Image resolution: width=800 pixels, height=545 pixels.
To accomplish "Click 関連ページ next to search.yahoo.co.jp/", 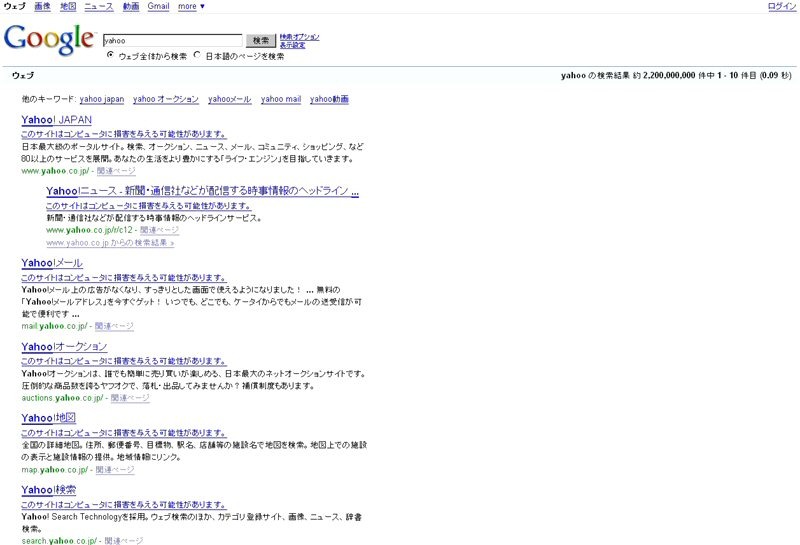I will pos(124,540).
